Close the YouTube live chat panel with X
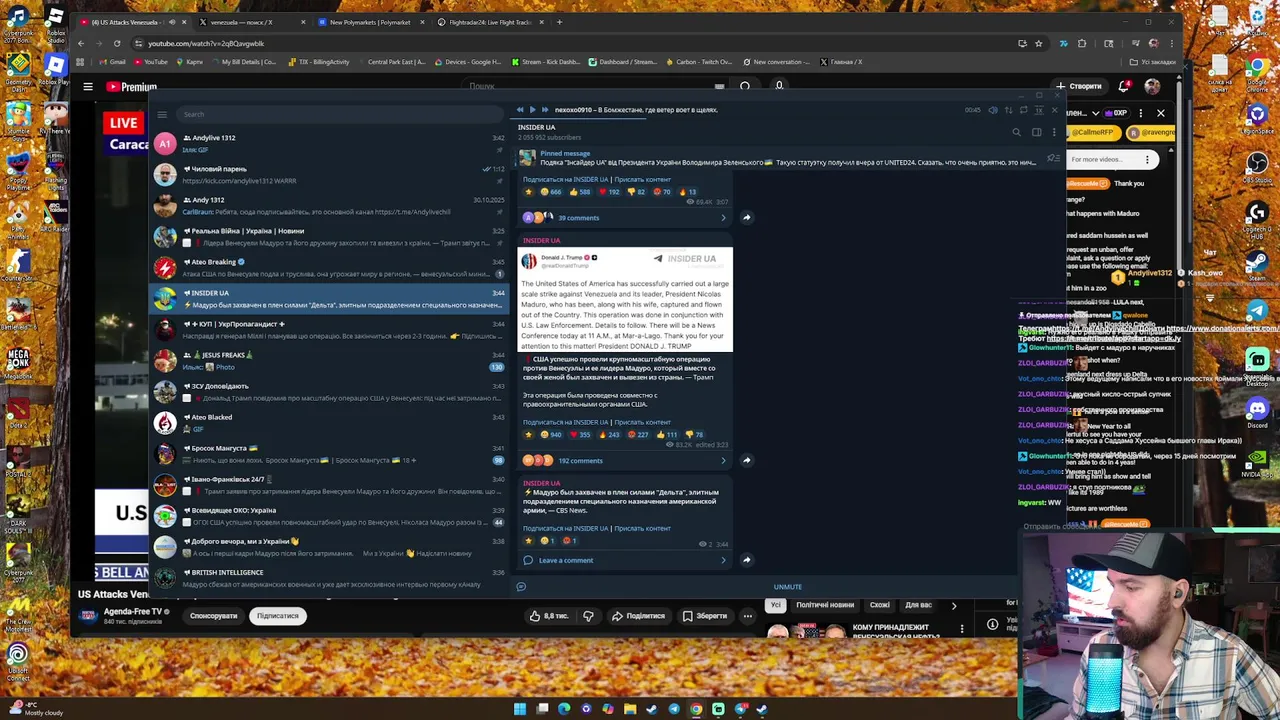 (x=1161, y=113)
